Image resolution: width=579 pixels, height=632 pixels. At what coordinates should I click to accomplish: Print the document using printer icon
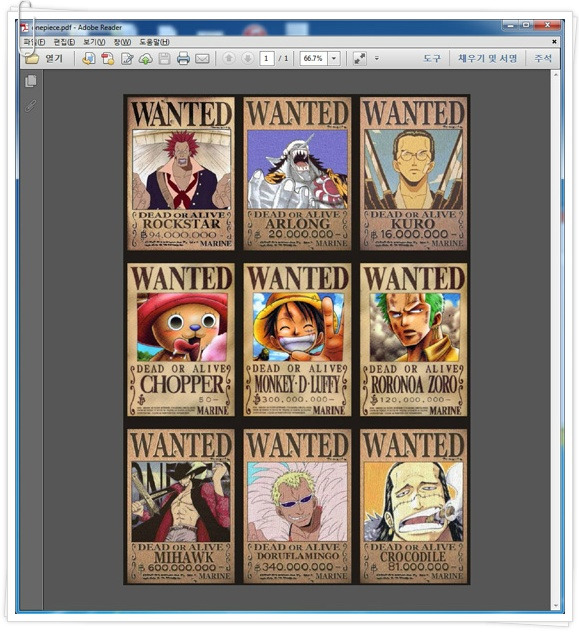coord(183,59)
